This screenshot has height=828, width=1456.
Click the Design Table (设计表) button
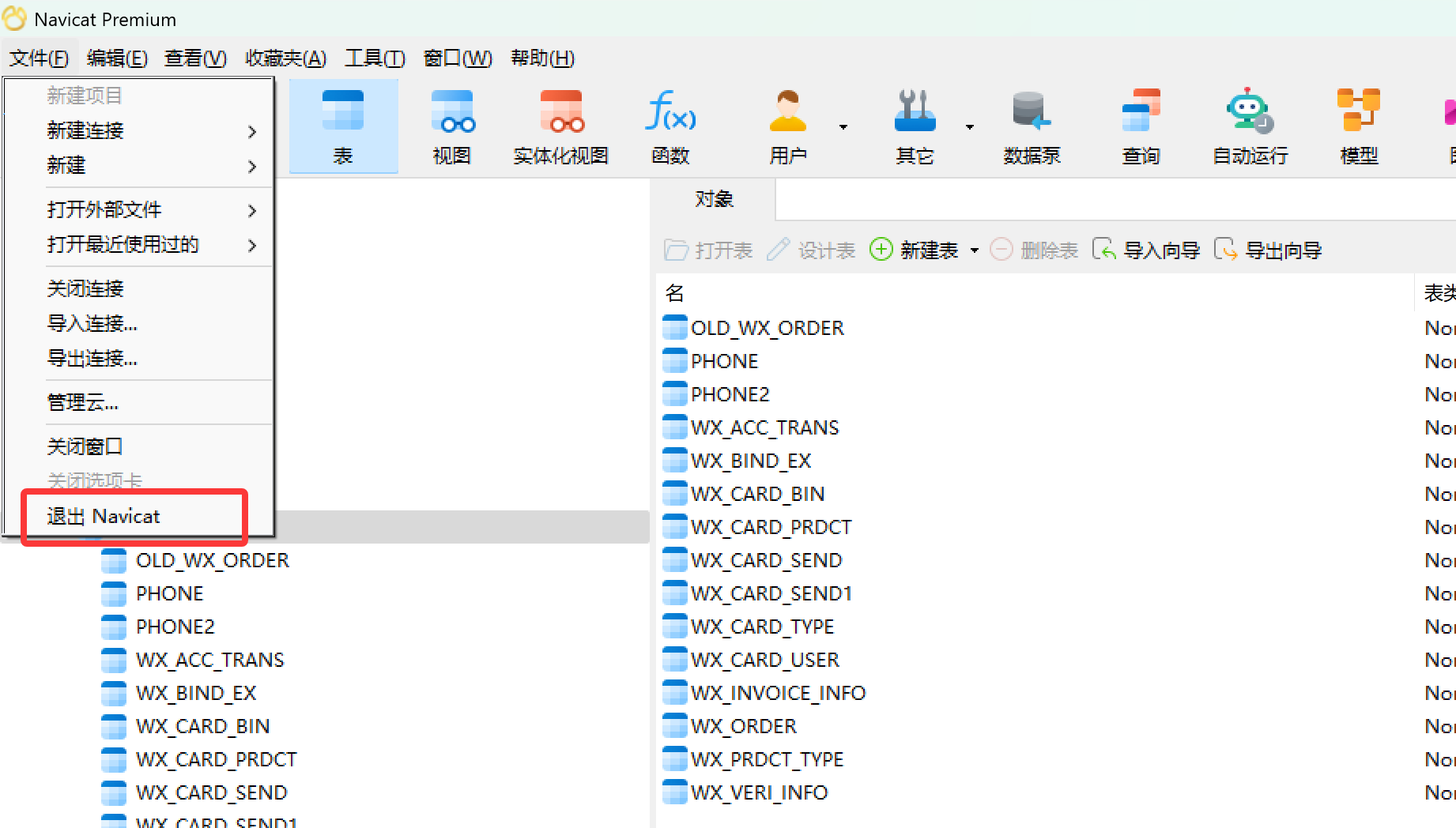(x=811, y=250)
